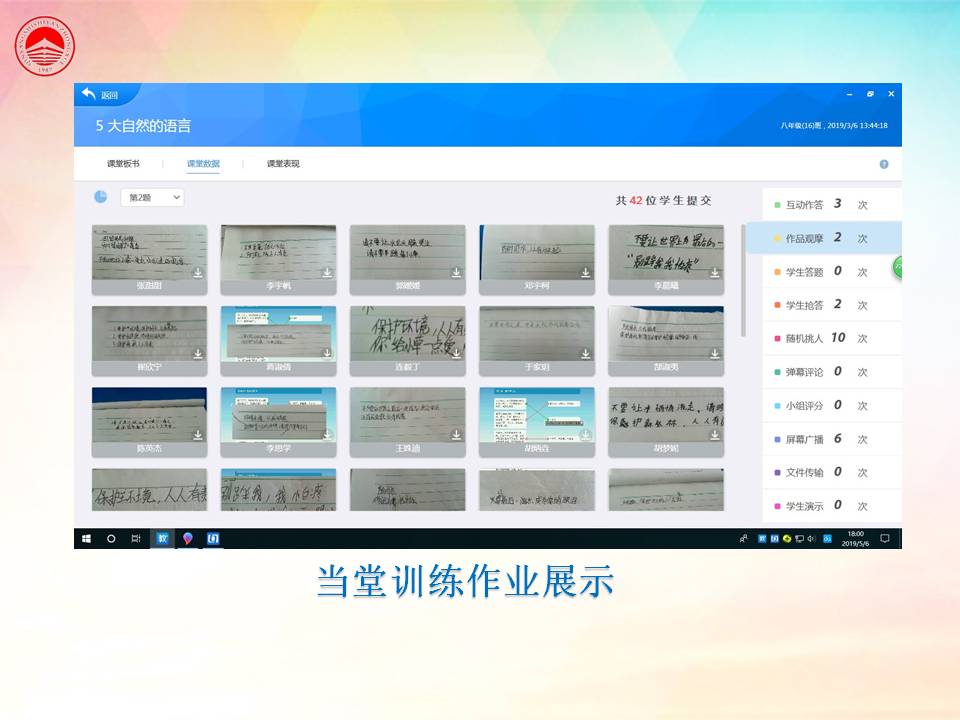
Task: Open the notification center in taskbar
Action: coord(884,539)
